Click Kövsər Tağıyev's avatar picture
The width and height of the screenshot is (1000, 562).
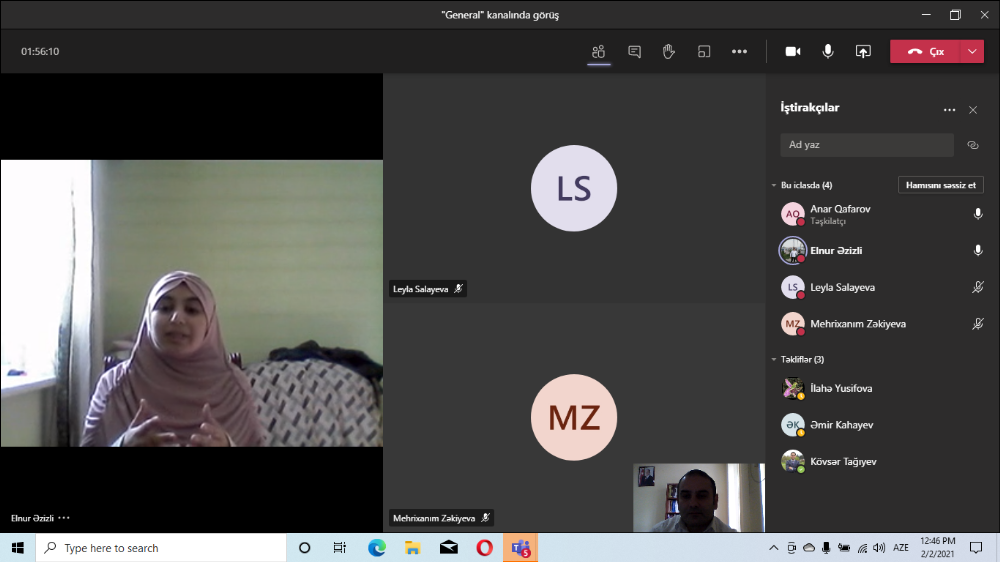pyautogui.click(x=793, y=461)
